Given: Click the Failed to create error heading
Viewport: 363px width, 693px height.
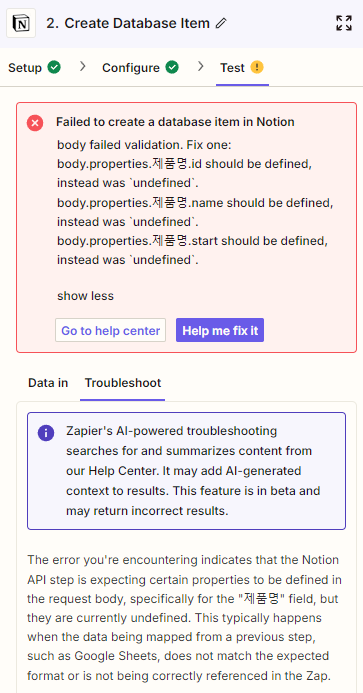Looking at the screenshot, I should click(175, 122).
